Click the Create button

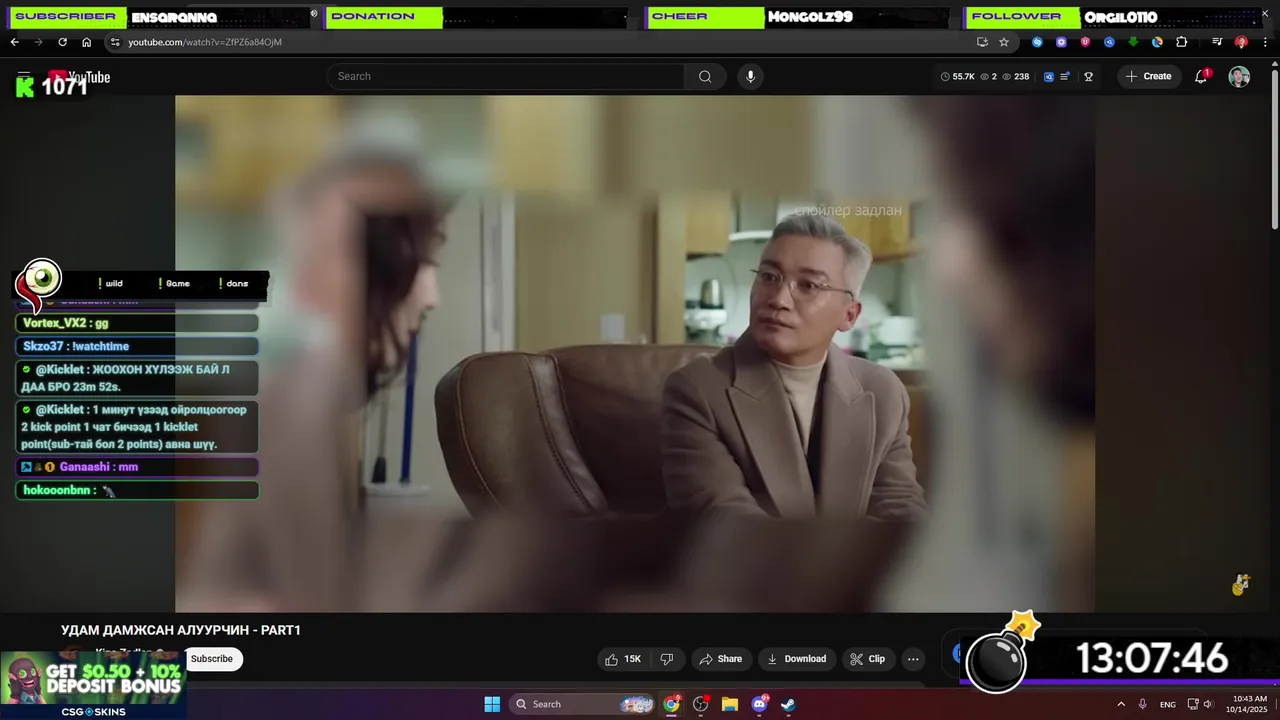[1148, 76]
